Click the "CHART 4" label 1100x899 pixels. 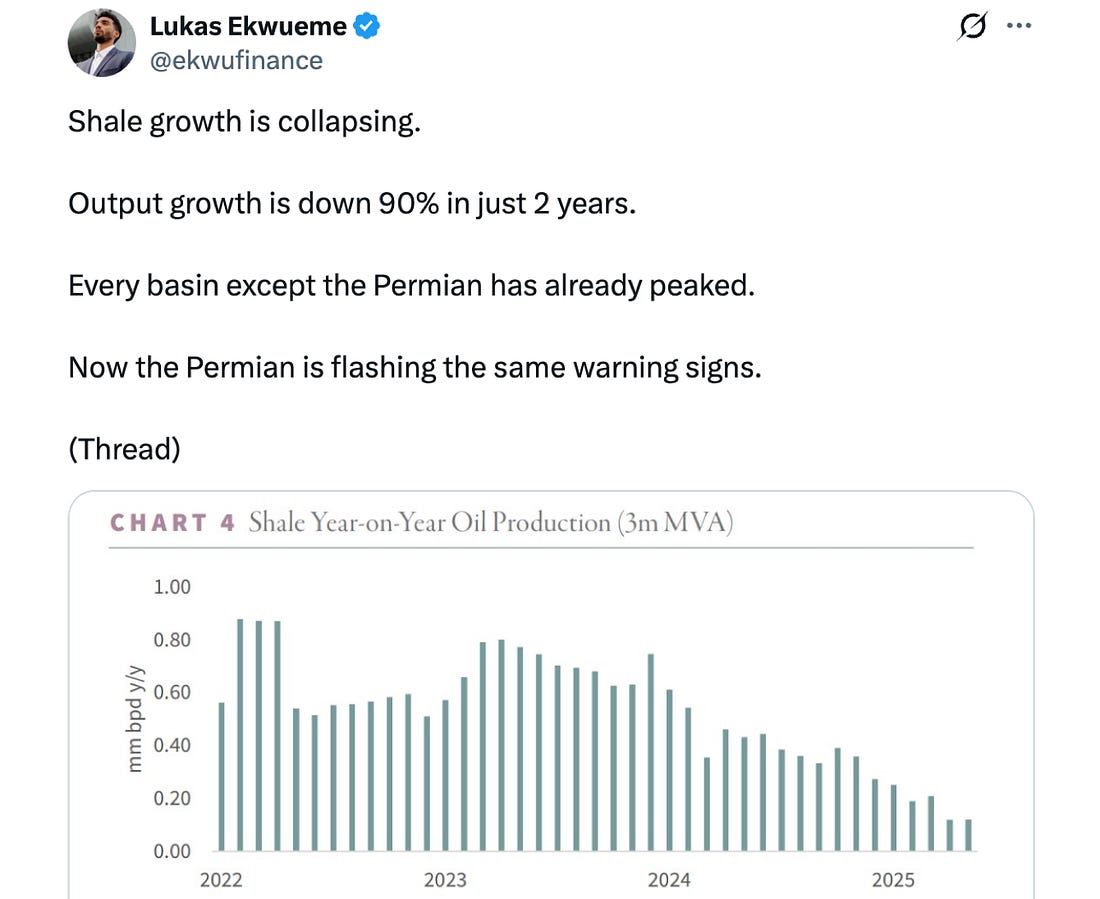pos(172,523)
